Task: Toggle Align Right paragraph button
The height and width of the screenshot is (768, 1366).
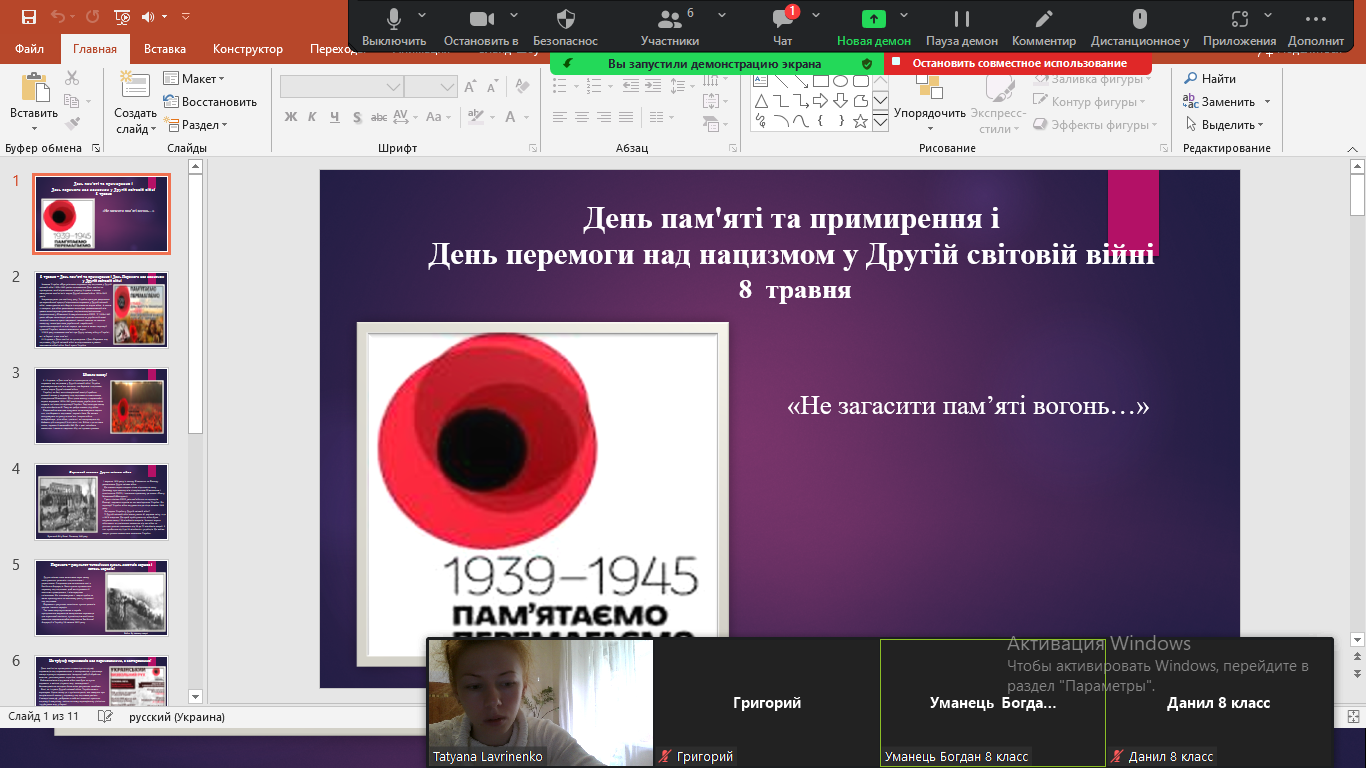Action: pos(604,117)
